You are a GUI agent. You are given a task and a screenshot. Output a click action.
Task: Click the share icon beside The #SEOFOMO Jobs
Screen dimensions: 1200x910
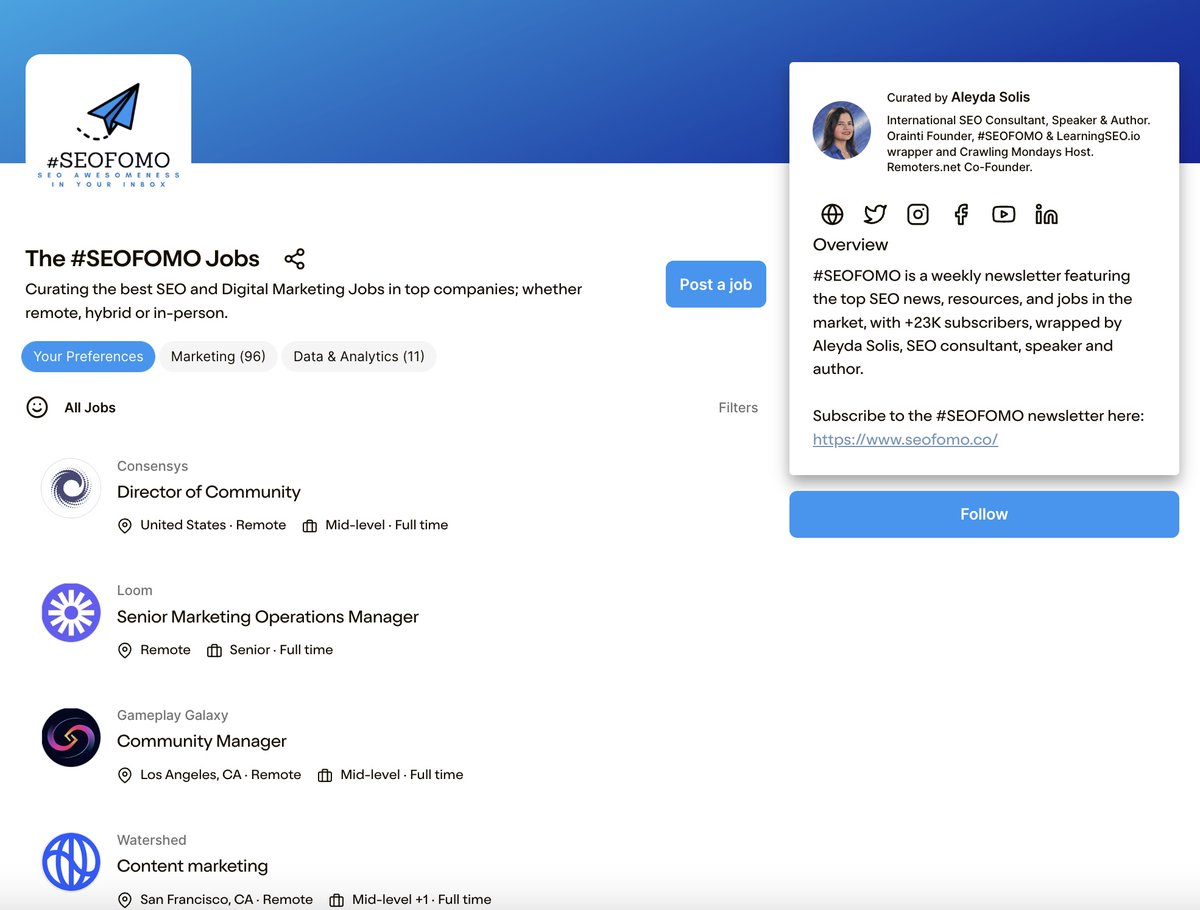pyautogui.click(x=294, y=259)
